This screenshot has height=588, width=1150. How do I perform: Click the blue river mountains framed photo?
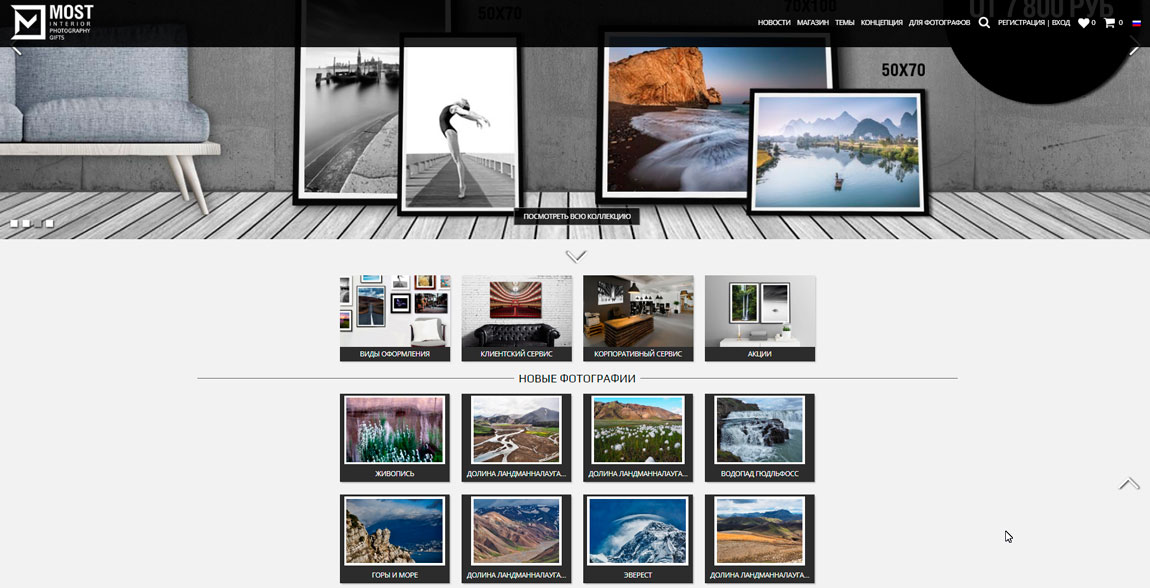(x=838, y=150)
